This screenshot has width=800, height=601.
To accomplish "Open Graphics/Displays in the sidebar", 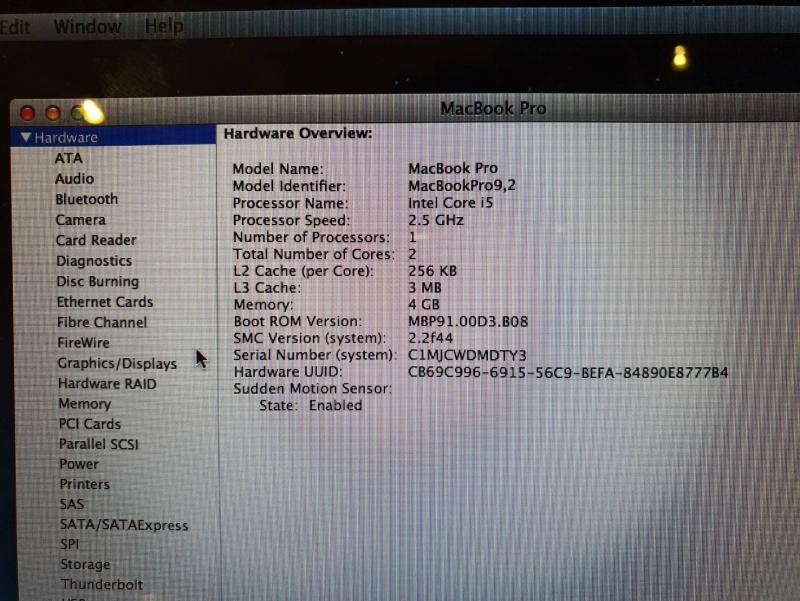I will (x=117, y=363).
